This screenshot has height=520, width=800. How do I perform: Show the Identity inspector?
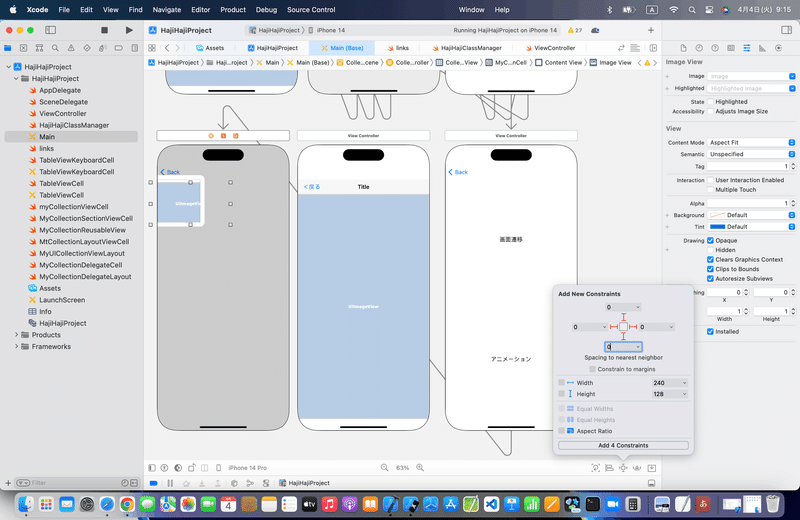click(731, 48)
